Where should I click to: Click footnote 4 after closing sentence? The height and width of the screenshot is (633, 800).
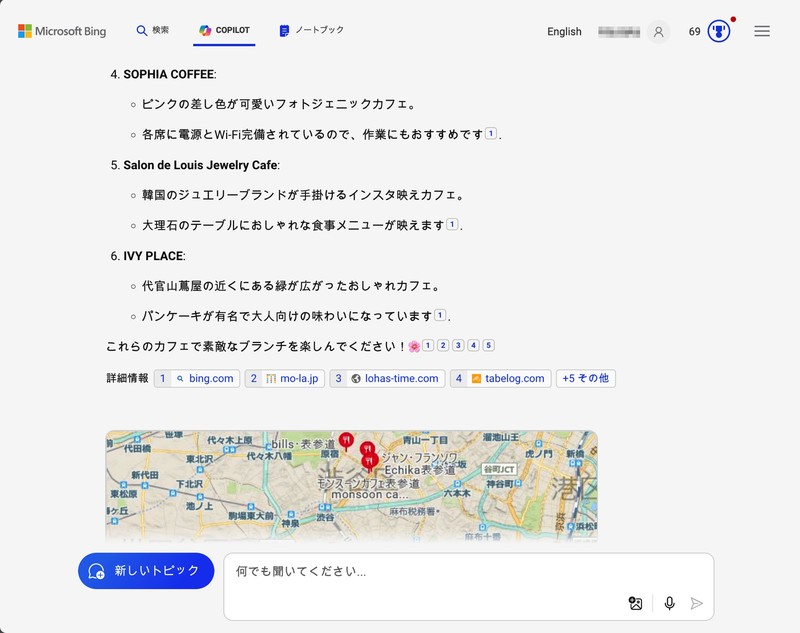point(473,345)
